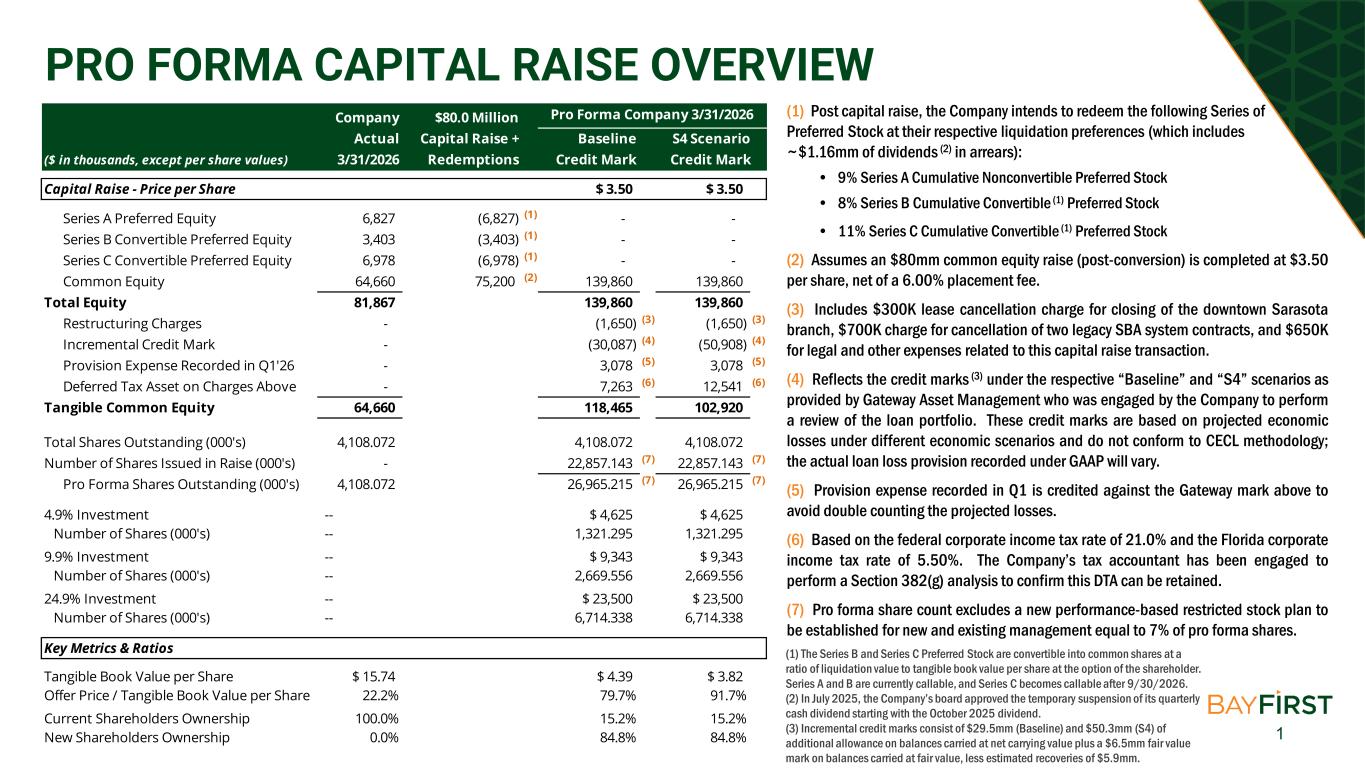Click the page number 1
1365x768 pixels.
1279,735
